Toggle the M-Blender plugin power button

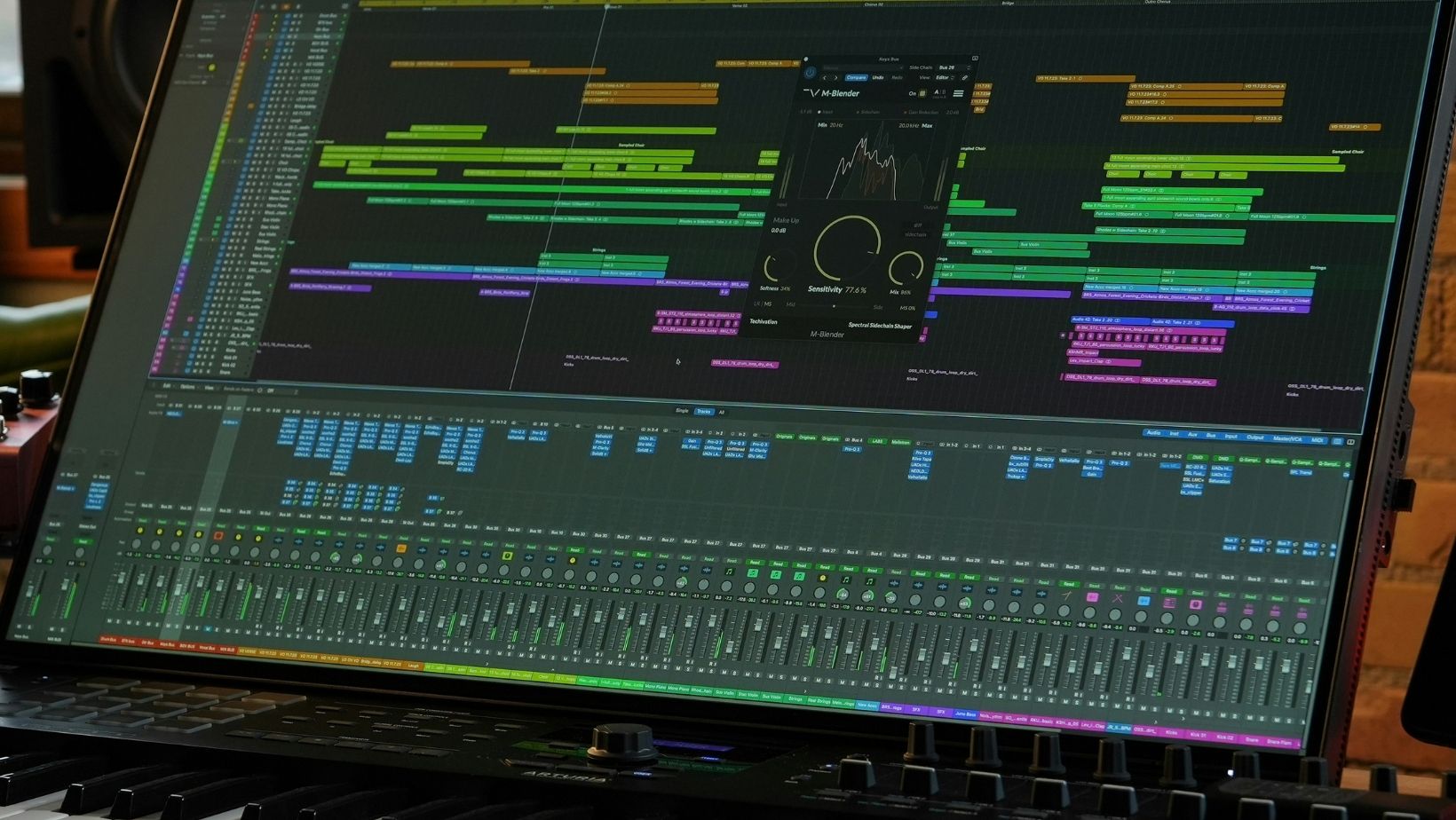coord(809,72)
